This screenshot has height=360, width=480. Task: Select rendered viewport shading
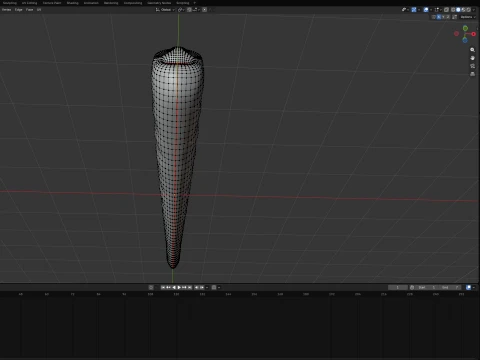[x=469, y=10]
